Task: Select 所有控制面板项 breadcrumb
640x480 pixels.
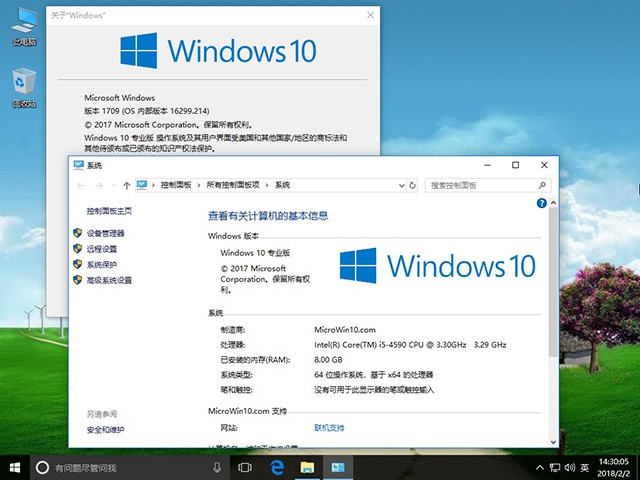Action: [x=233, y=185]
